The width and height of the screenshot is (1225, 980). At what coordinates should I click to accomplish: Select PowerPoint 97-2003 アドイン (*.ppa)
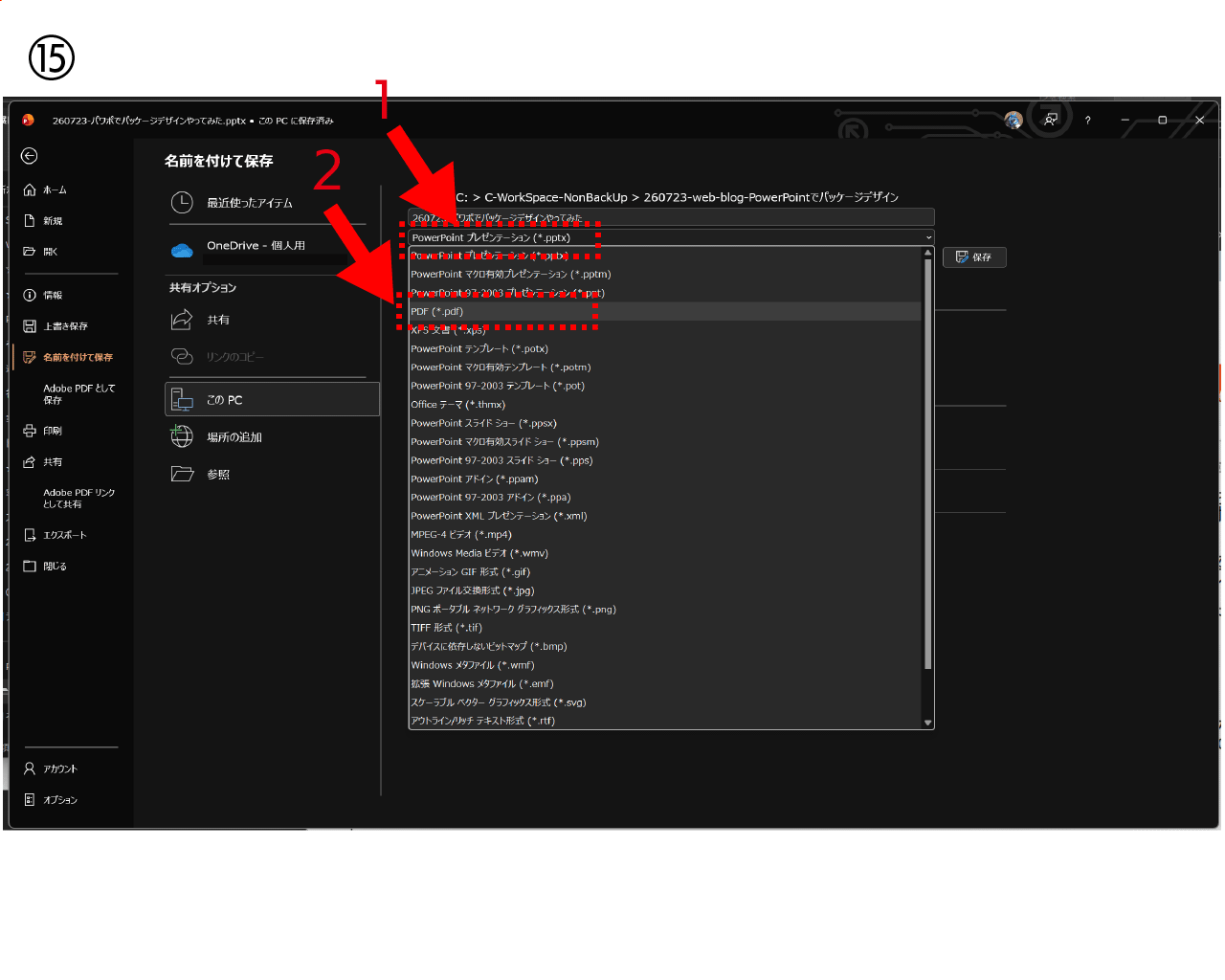[665, 498]
